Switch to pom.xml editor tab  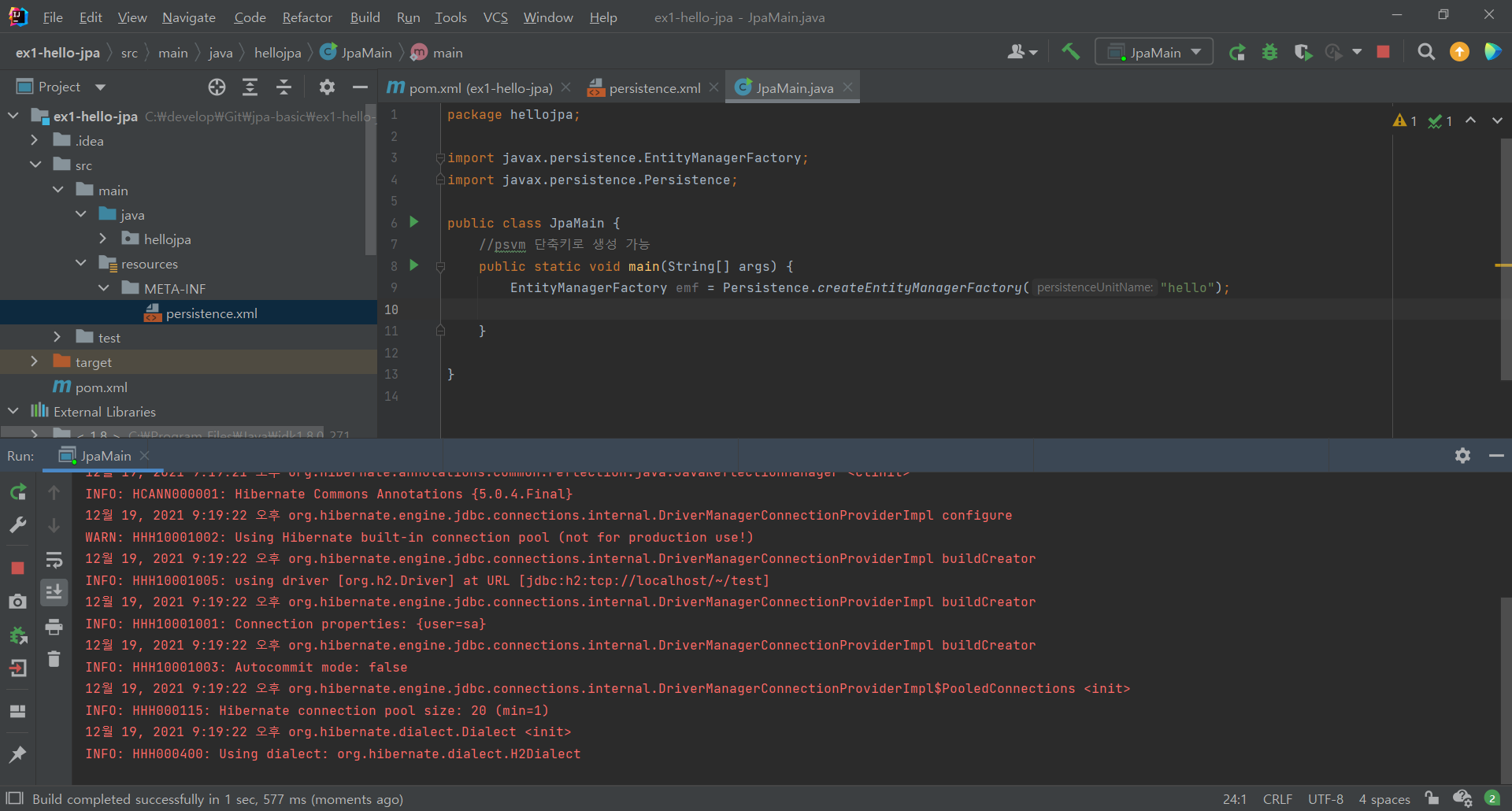pos(480,87)
